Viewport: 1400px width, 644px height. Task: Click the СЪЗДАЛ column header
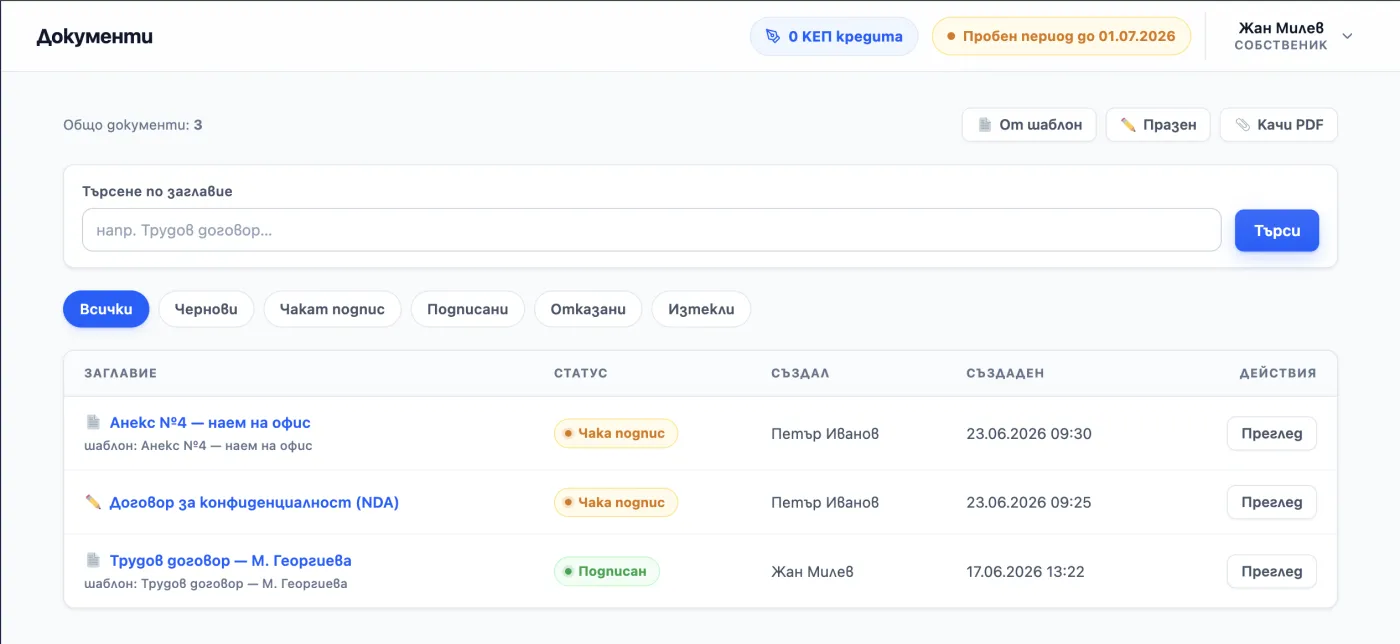coord(800,373)
